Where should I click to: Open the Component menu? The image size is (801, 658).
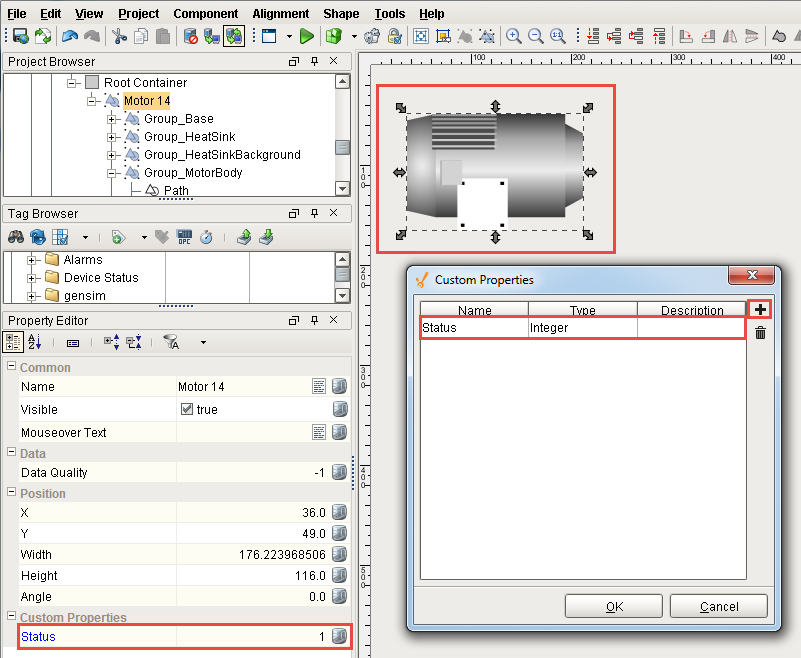pos(205,14)
